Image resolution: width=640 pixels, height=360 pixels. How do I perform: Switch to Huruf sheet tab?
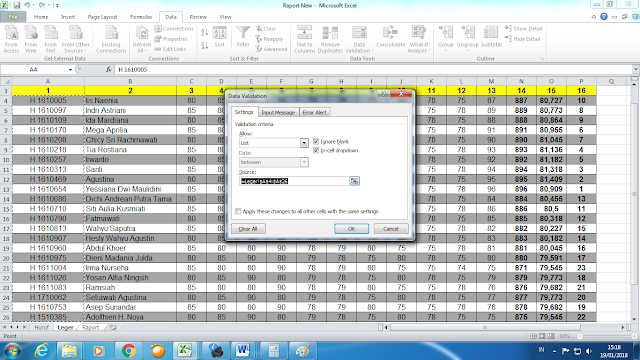(41, 327)
